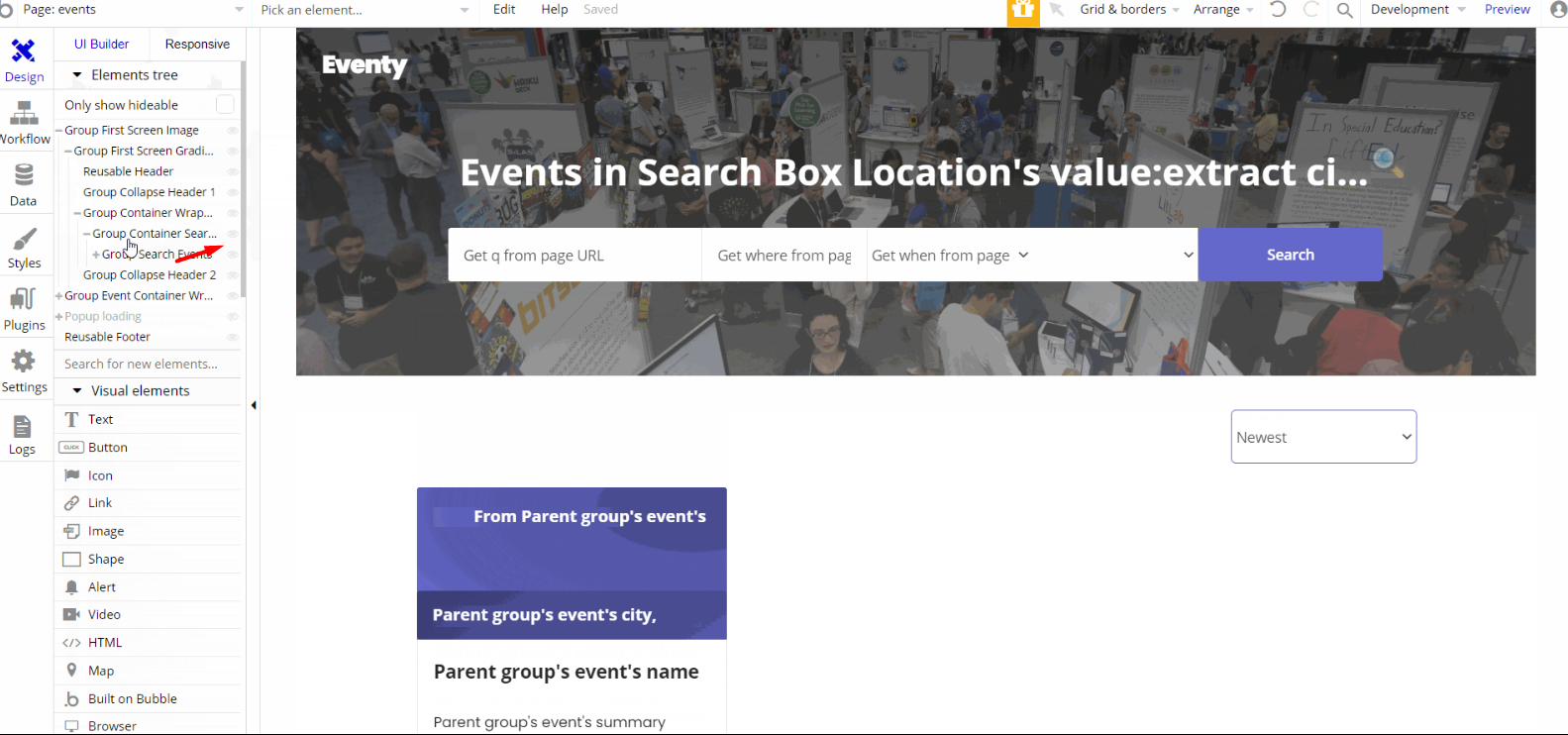Select the Link visual element
The height and width of the screenshot is (735, 1568).
click(149, 503)
